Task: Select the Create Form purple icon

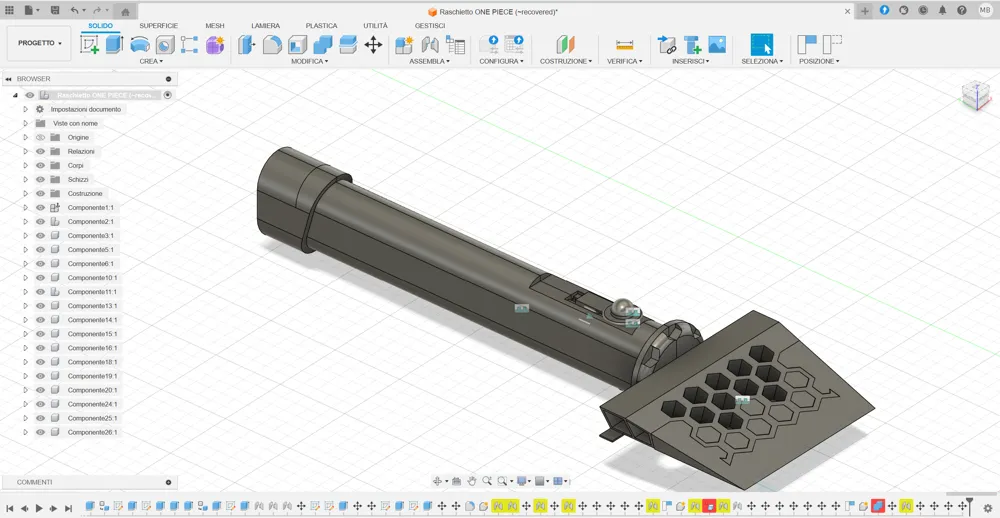Action: coord(215,45)
